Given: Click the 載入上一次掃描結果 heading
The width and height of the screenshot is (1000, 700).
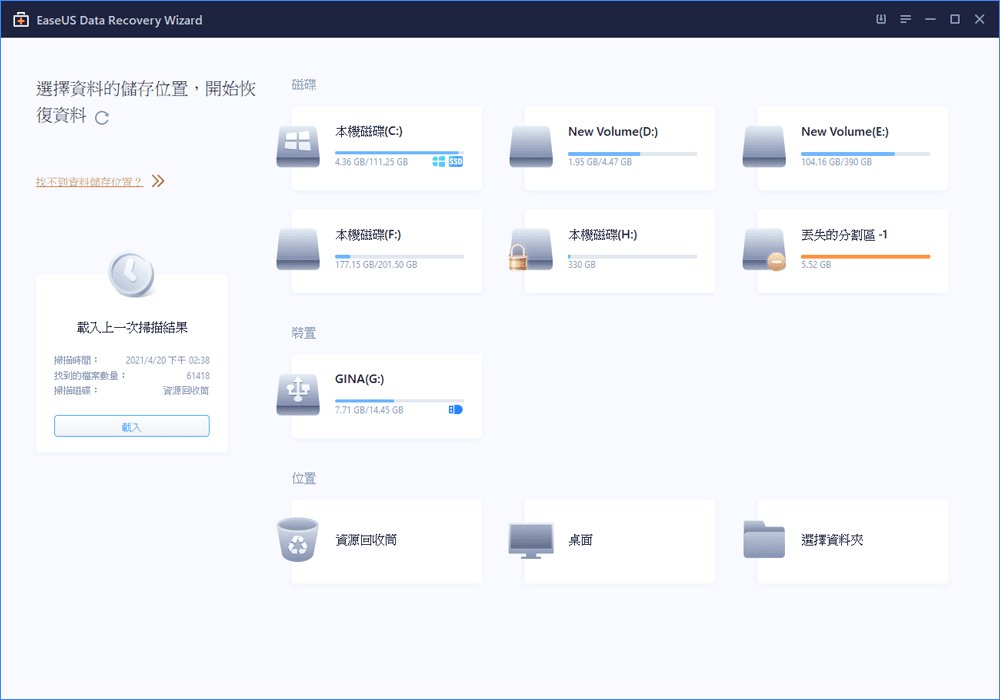Looking at the screenshot, I should pos(132,328).
